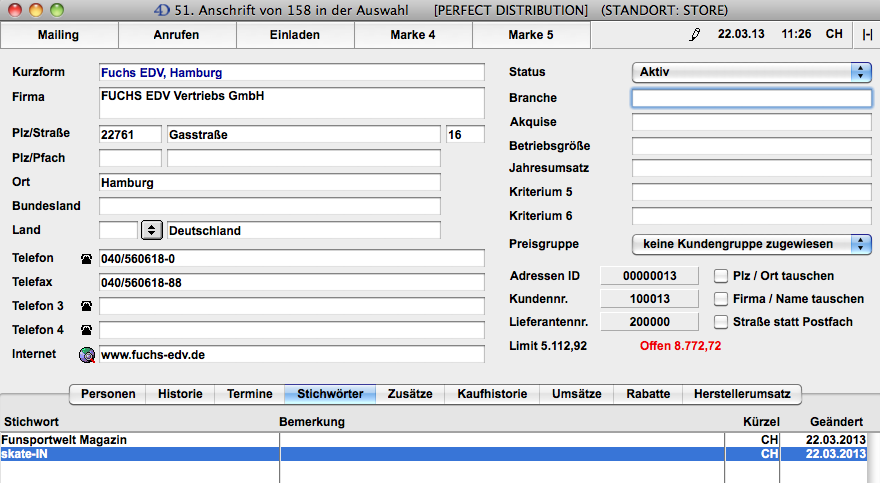Click the phone icon next to Telefon
This screenshot has width=880, height=483.
pyautogui.click(x=86, y=258)
